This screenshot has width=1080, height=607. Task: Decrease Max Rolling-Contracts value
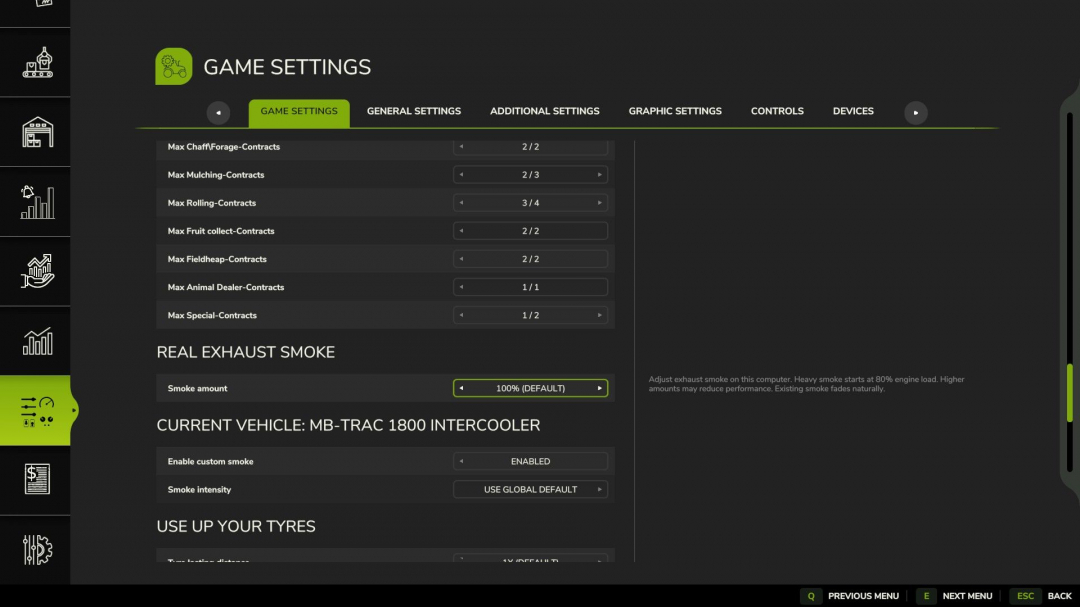[461, 203]
